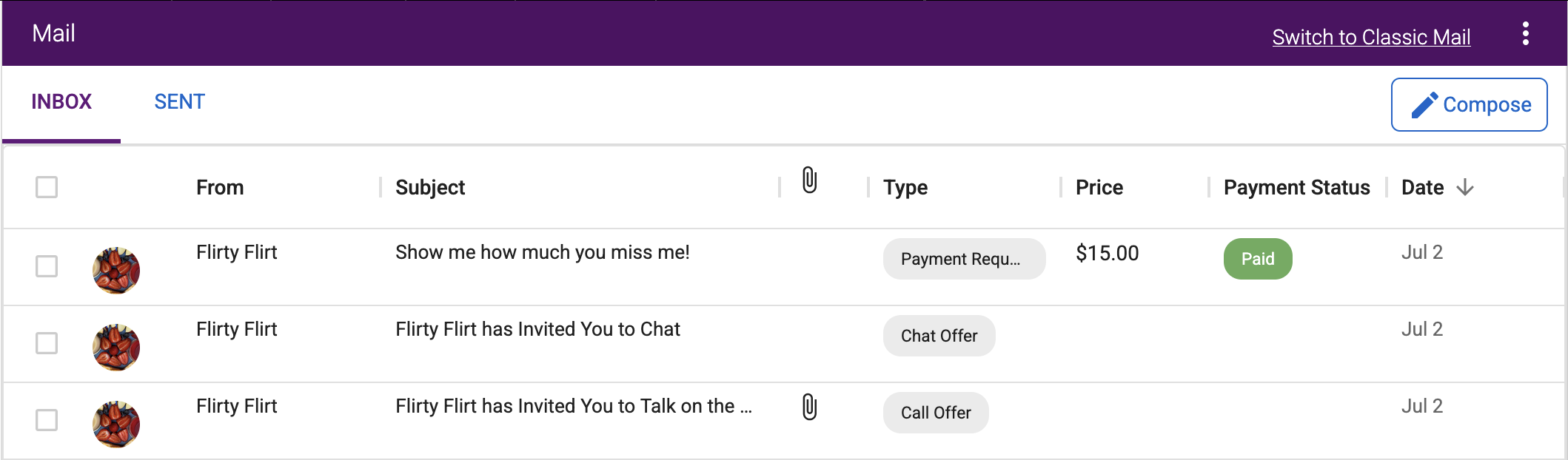Open Flirty Flirt avatar on Chat Offer row

click(116, 348)
